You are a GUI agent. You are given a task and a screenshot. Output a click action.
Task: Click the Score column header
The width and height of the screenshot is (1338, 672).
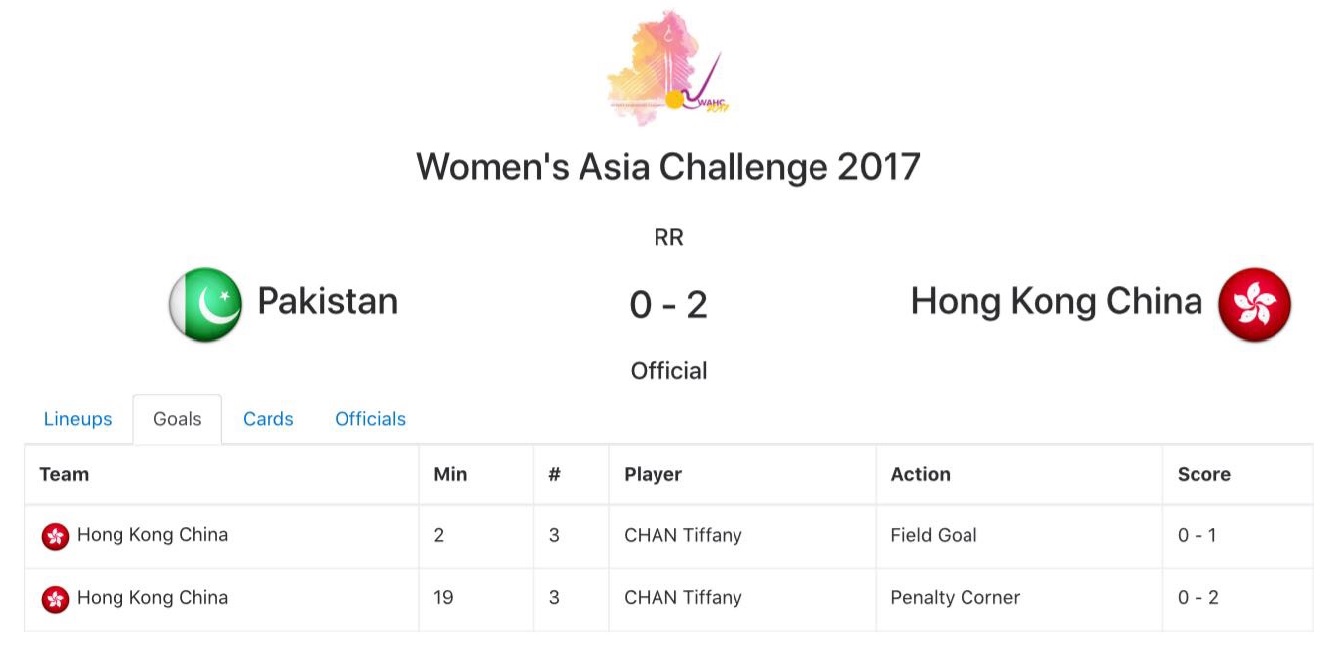[1204, 474]
